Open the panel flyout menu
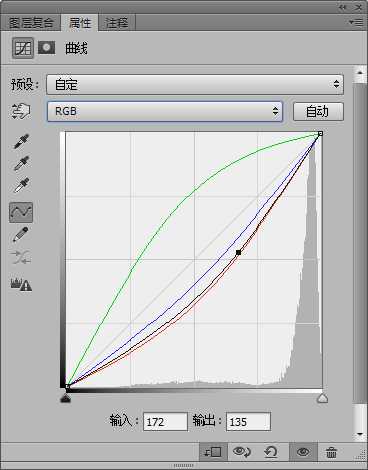The width and height of the screenshot is (368, 470). point(356,22)
